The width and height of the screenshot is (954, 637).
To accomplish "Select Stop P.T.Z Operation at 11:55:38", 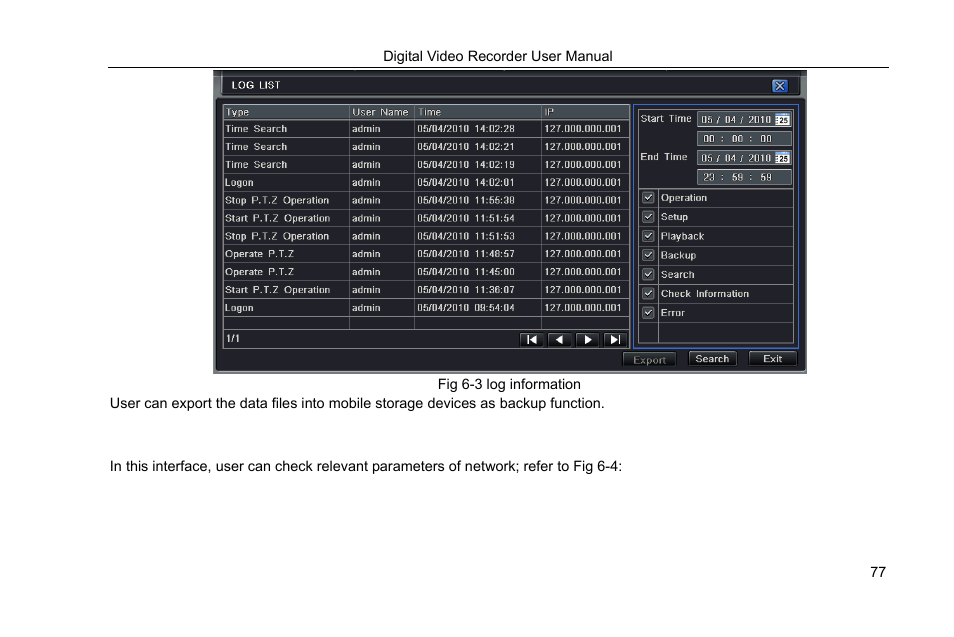I will click(427, 200).
